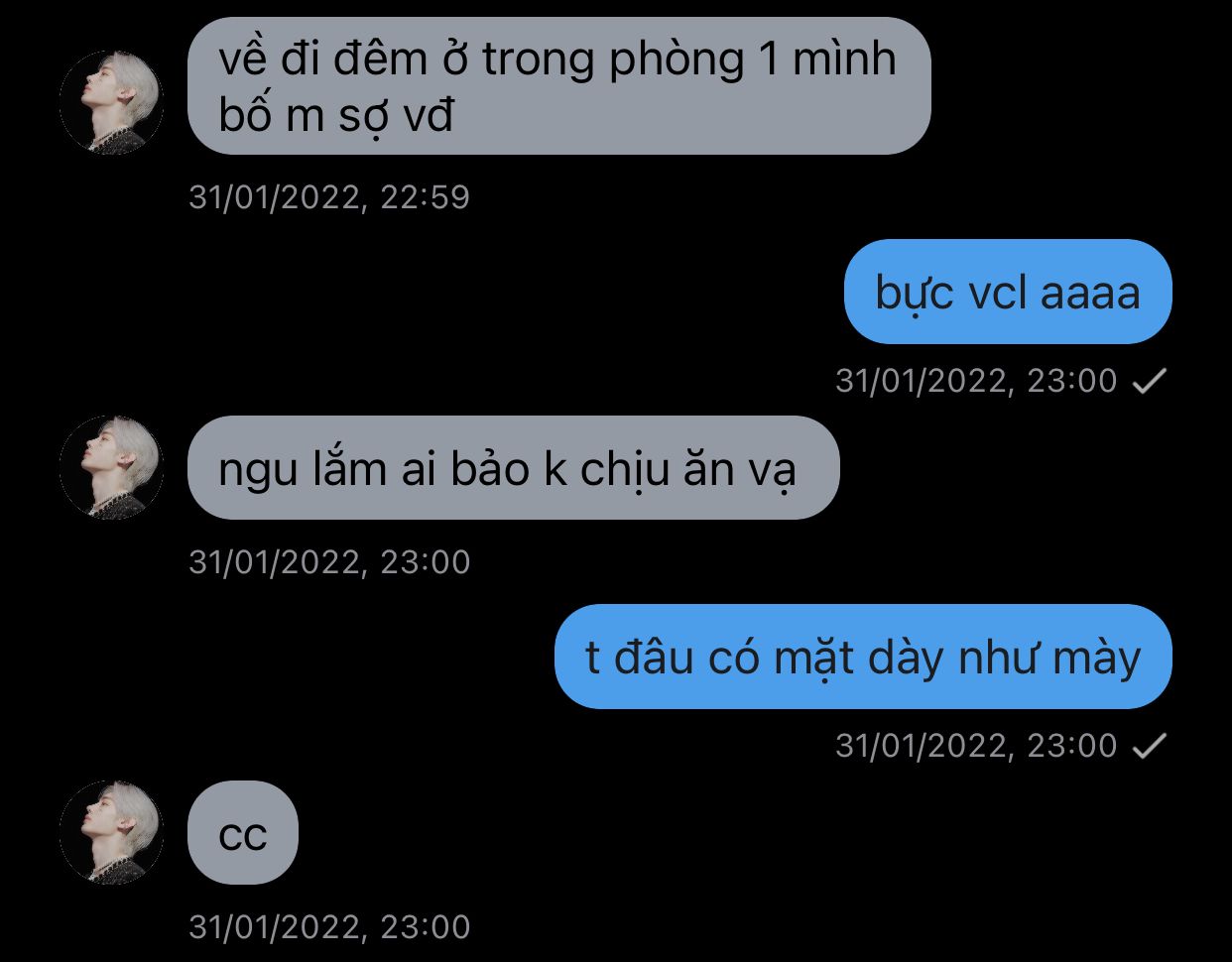Click the timestamp below "bực vcl aaaa"
The image size is (1232, 962).
976,381
